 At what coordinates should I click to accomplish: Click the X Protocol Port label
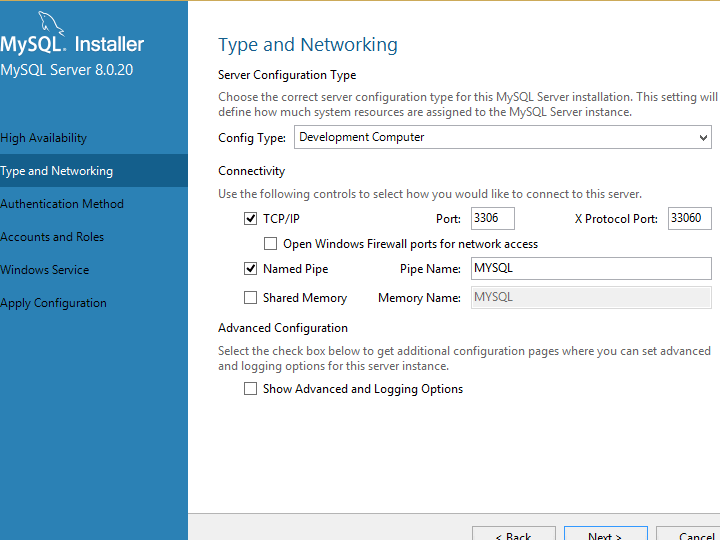(616, 219)
